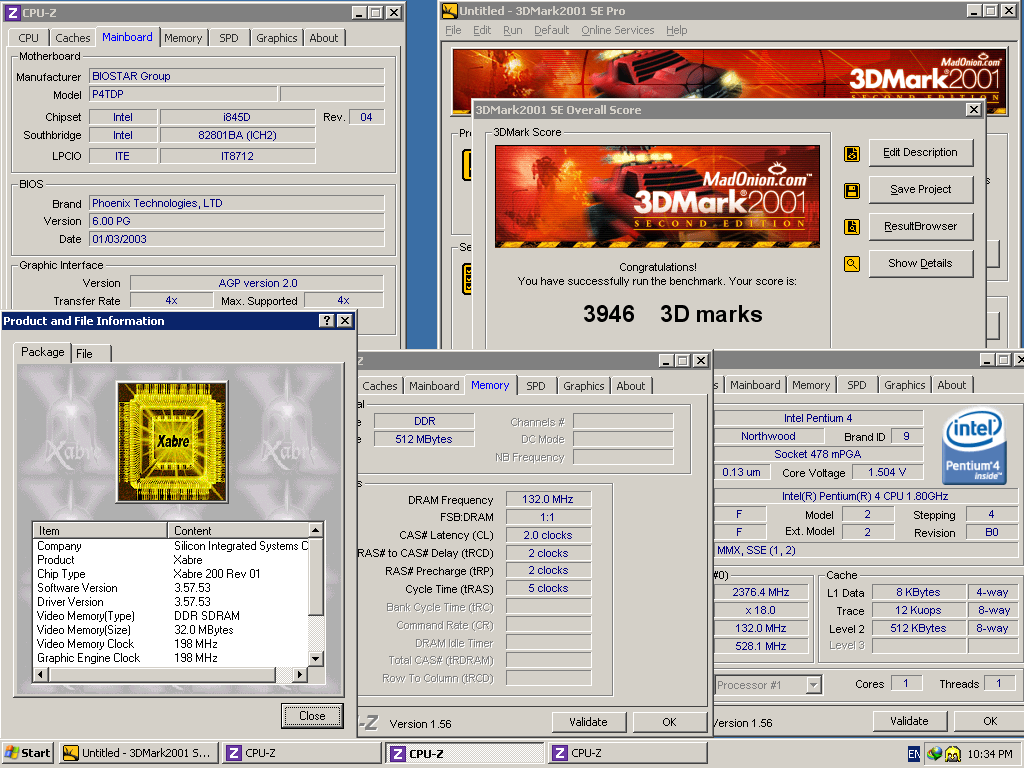Image resolution: width=1024 pixels, height=768 pixels.
Task: Click the Edit Description button
Action: [921, 153]
